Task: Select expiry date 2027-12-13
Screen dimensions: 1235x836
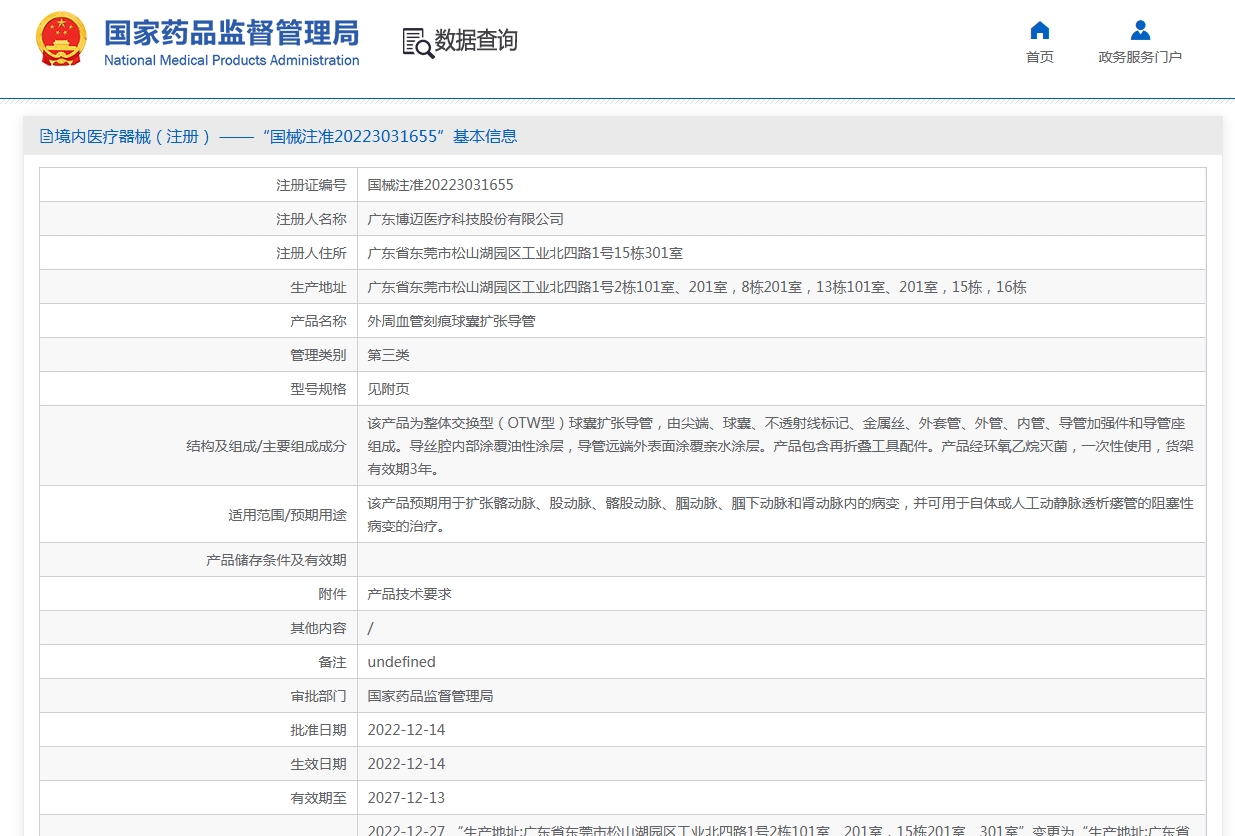Action: 407,798
